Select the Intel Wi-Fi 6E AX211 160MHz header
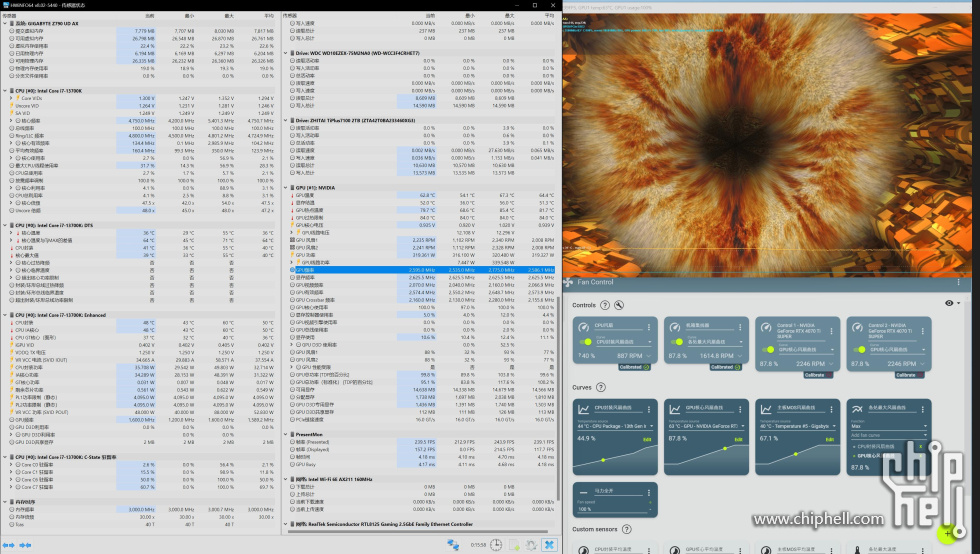The width and height of the screenshot is (980, 554). click(341, 480)
